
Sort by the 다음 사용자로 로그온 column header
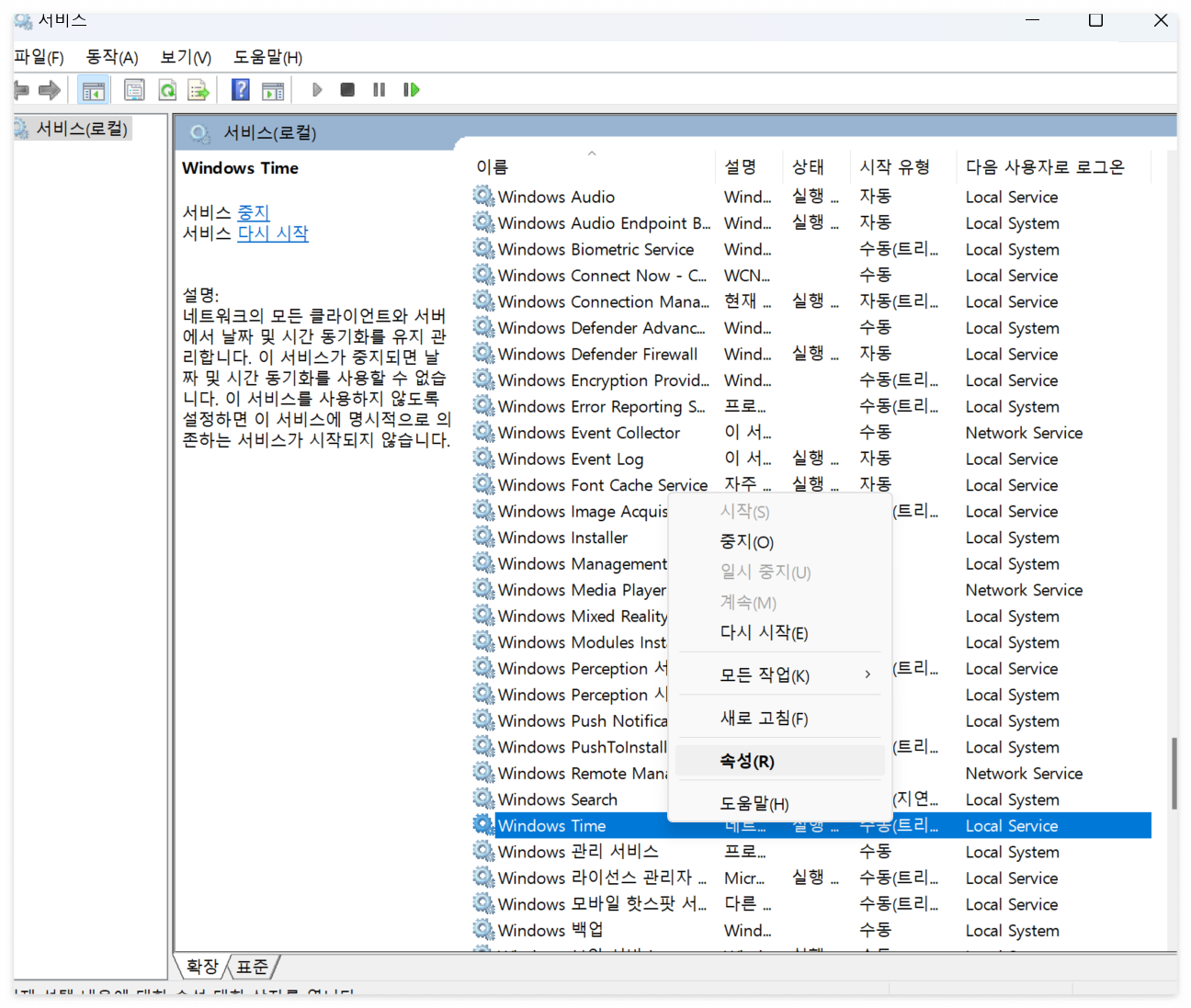(x=1053, y=166)
